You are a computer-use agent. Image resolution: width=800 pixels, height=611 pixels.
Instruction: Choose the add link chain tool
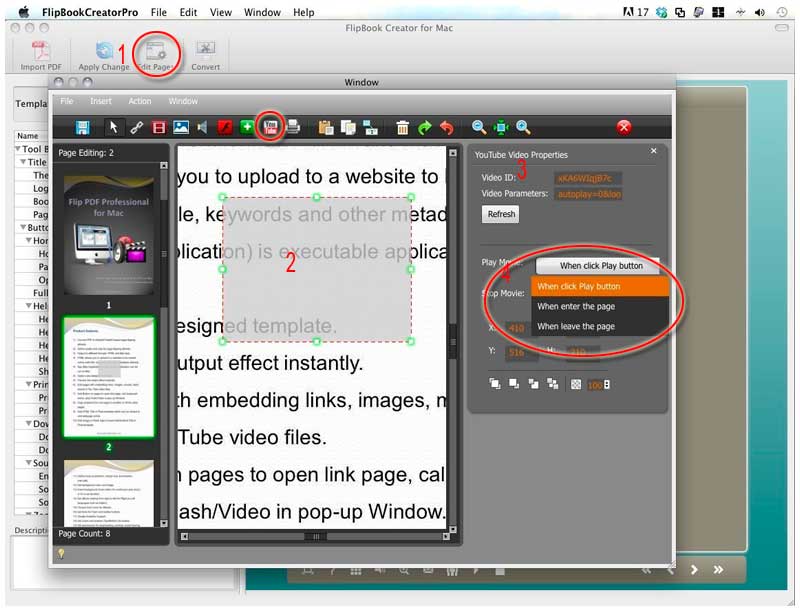136,128
